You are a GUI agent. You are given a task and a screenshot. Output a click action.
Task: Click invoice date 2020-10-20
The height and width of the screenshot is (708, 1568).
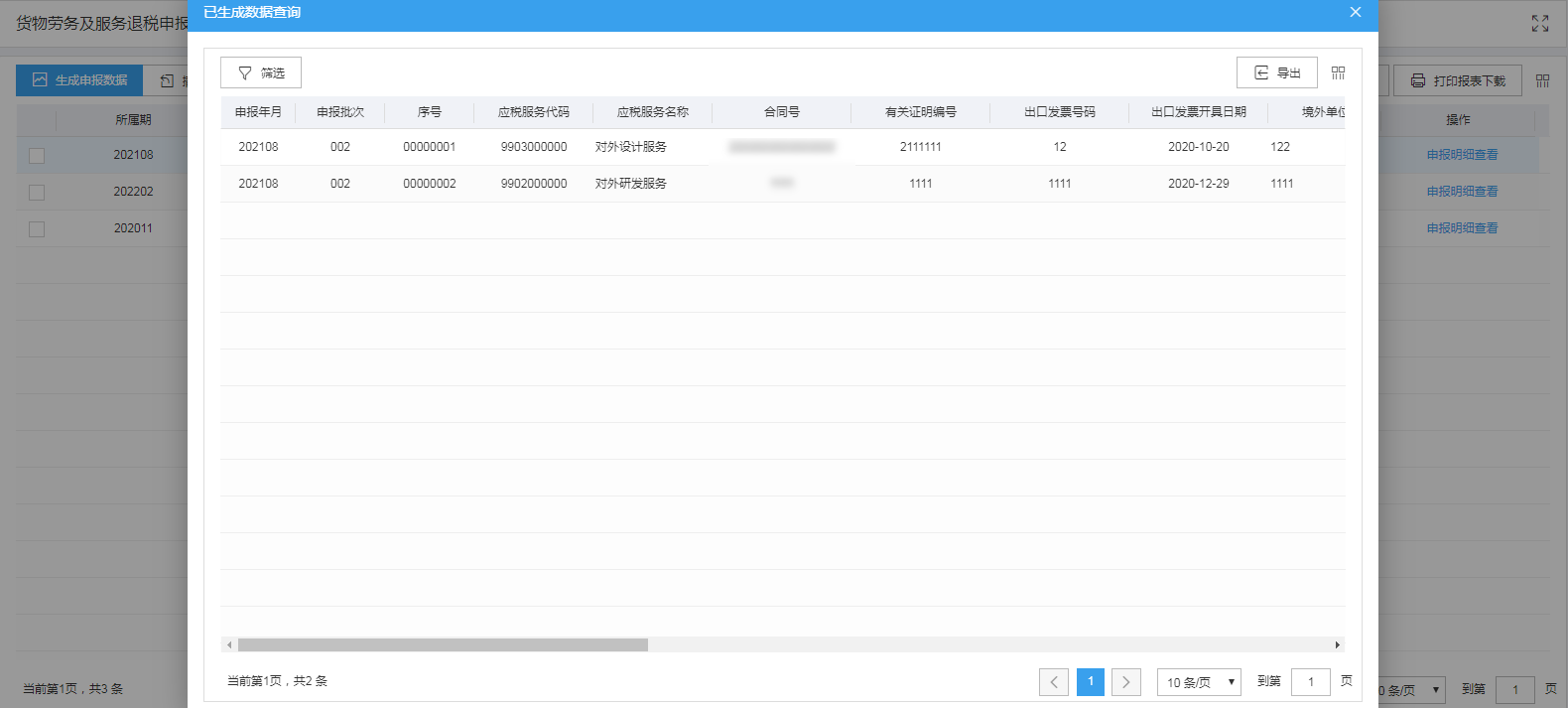click(1199, 147)
